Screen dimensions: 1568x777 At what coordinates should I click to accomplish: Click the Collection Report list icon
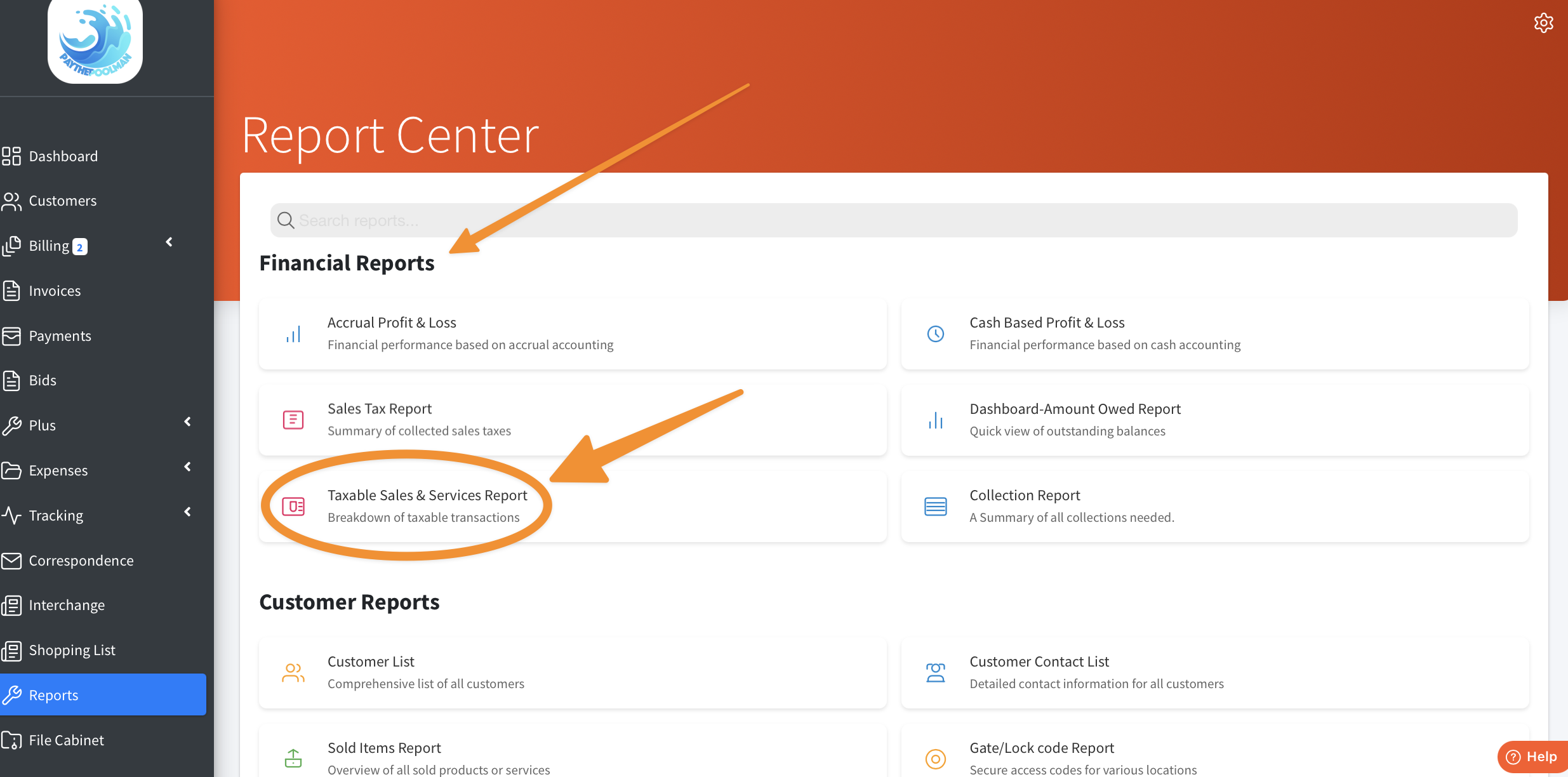[x=935, y=506]
